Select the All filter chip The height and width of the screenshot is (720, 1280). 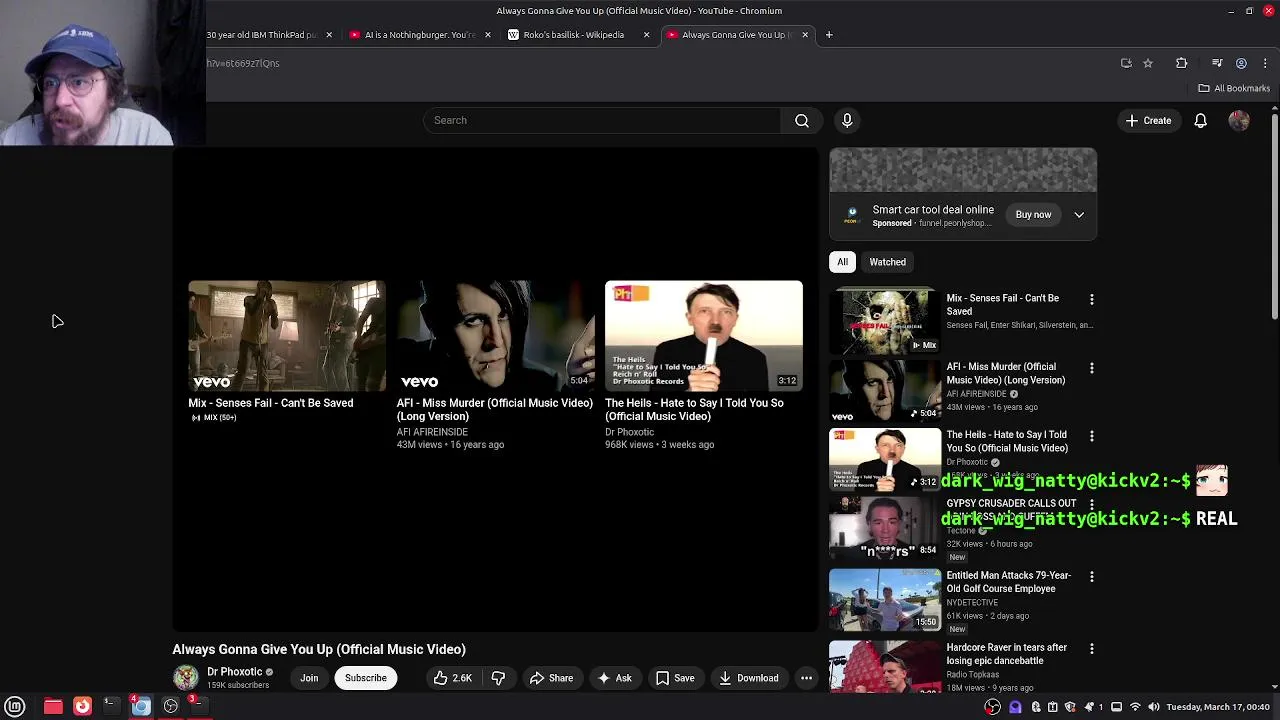click(842, 262)
